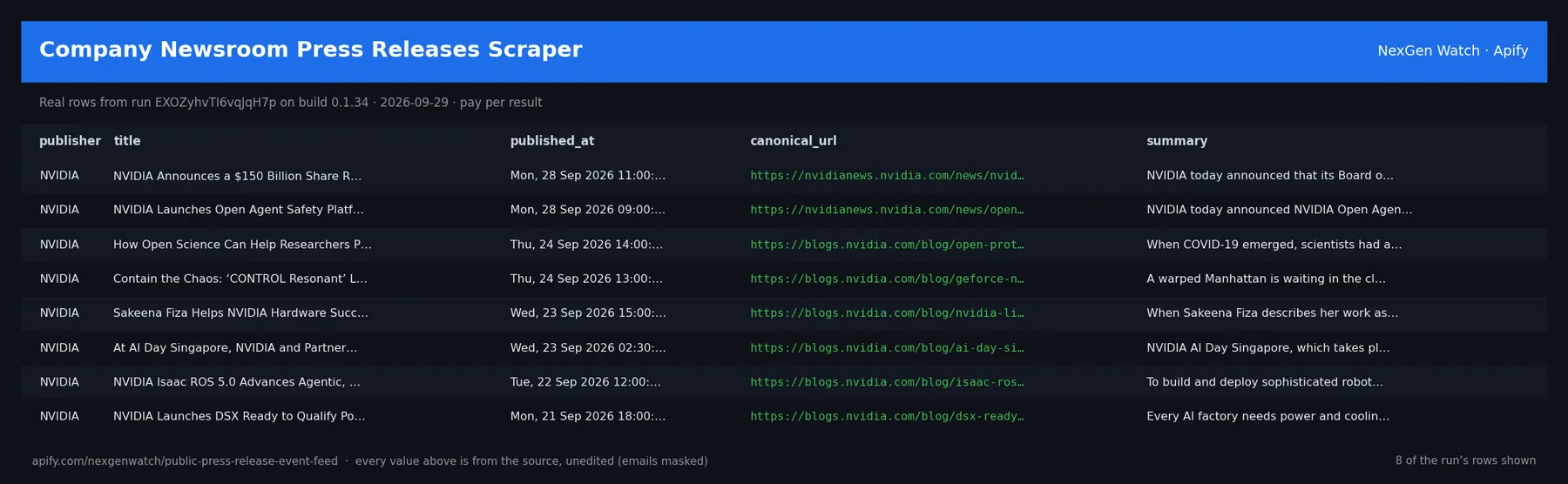Screen dimensions: 1568x484
Task: Open the blogs.nvidia.com/blog/ai-day-si… link
Action: [x=887, y=347]
